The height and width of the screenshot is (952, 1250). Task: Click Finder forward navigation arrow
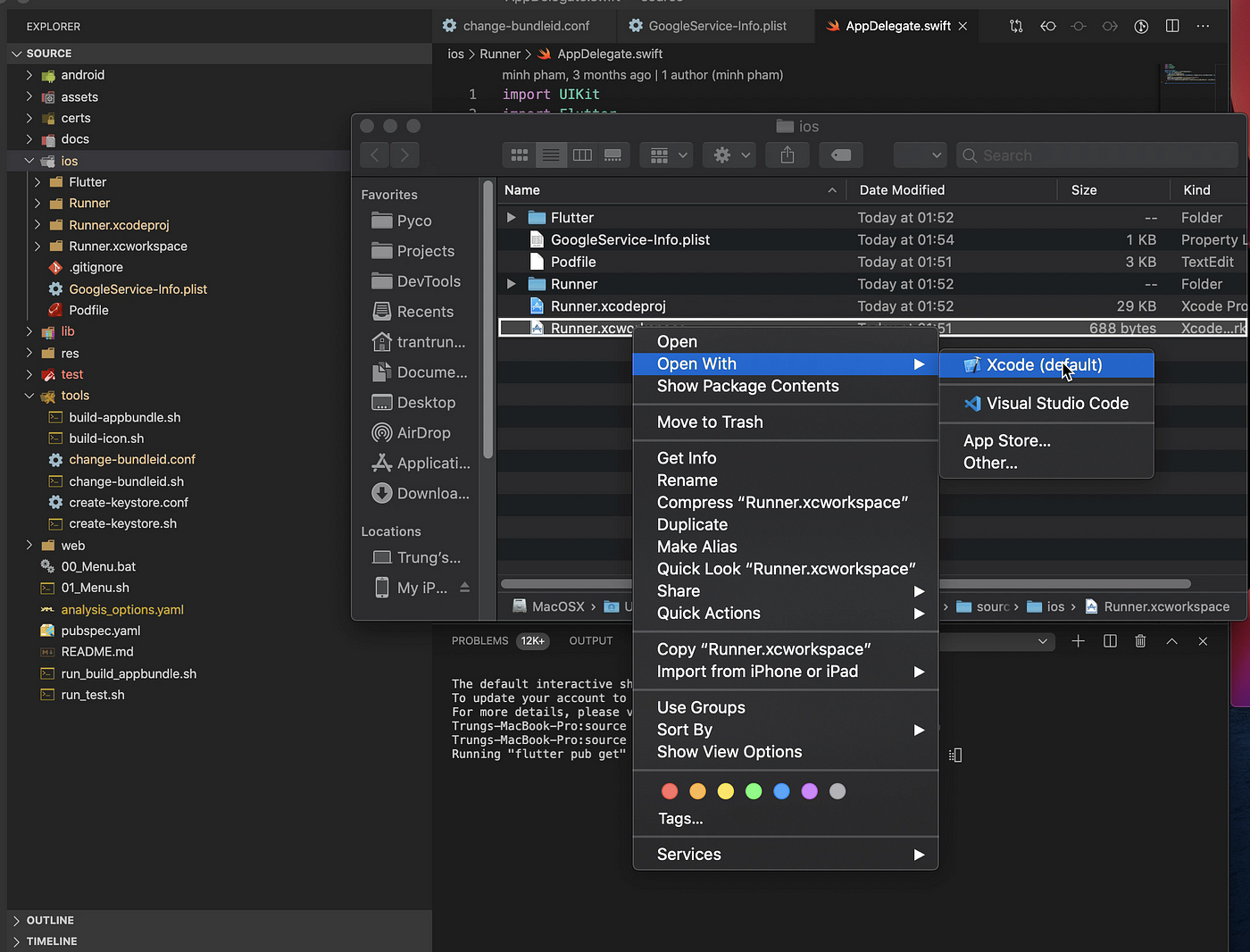tap(404, 154)
